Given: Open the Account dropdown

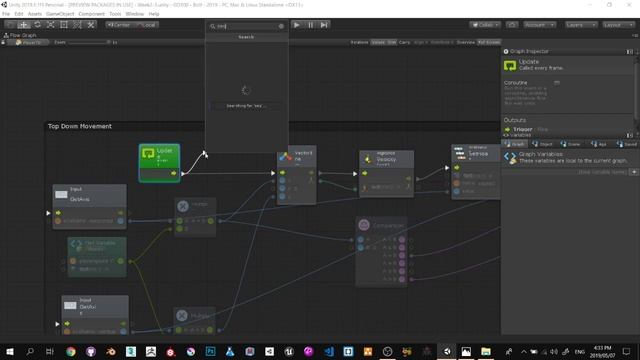Looking at the screenshot, I should pos(540,25).
